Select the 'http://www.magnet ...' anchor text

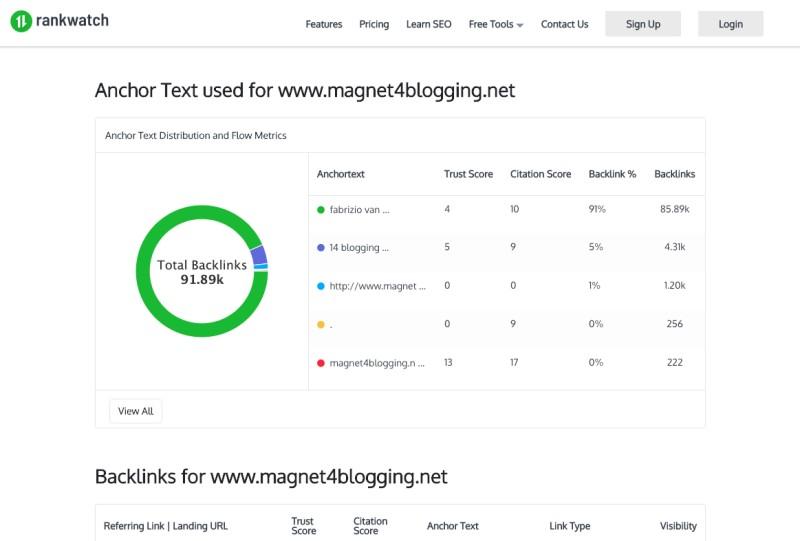[378, 286]
